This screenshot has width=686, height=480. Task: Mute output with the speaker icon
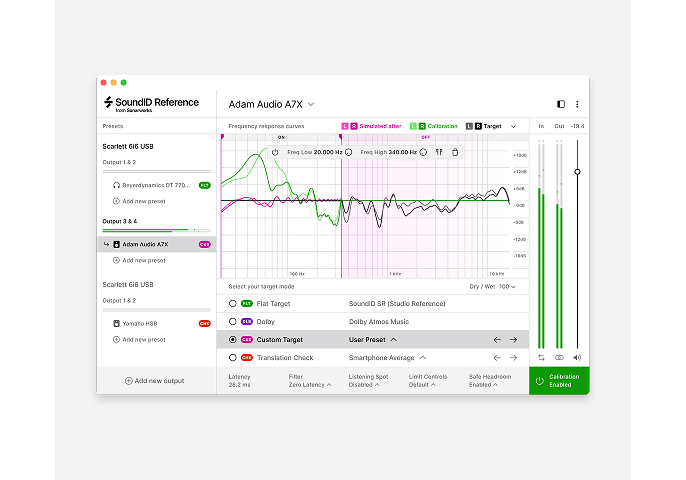click(x=577, y=357)
